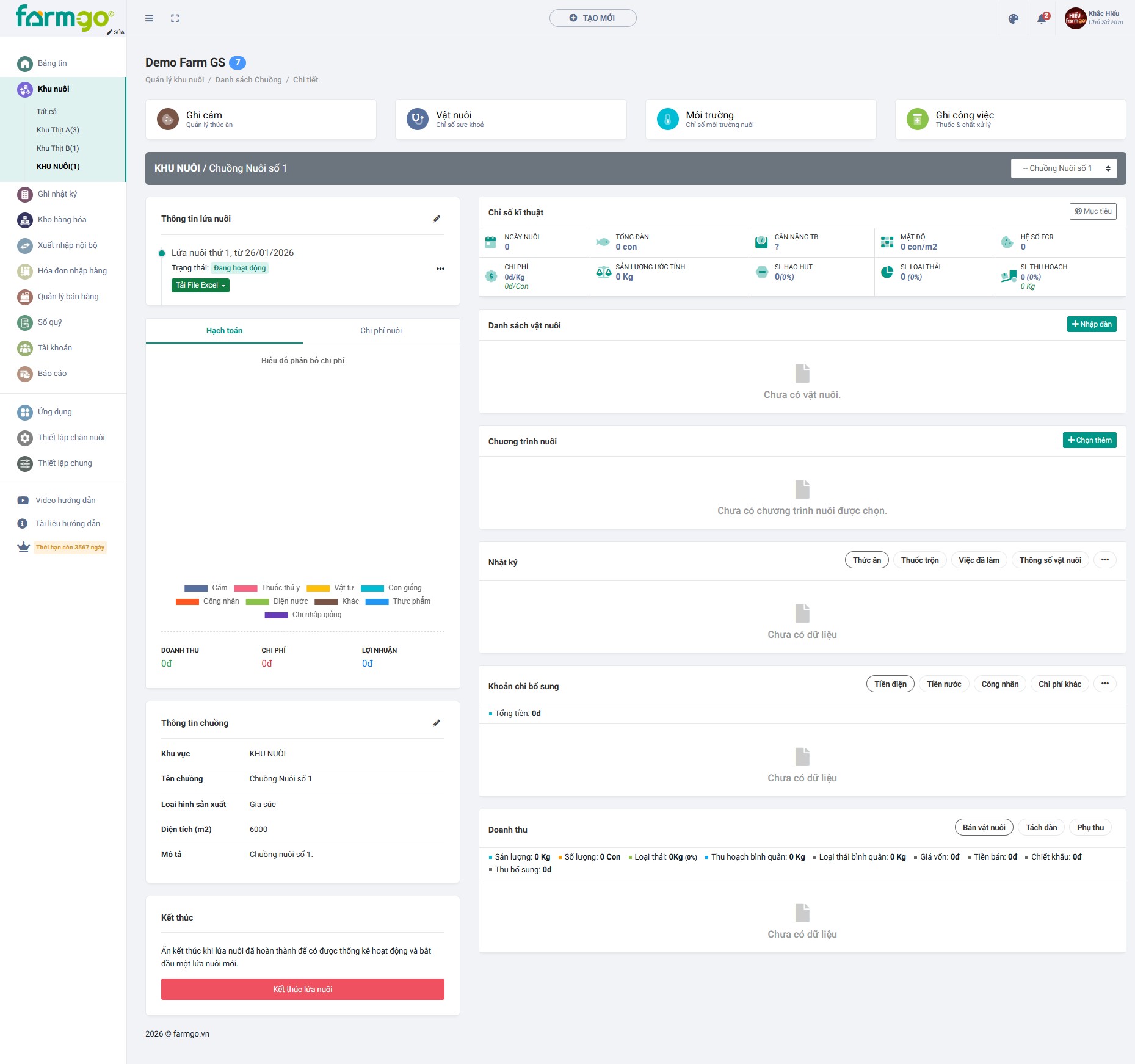Open Kho hàng hóa in sidebar
This screenshot has width=1135, height=1064.
point(62,220)
